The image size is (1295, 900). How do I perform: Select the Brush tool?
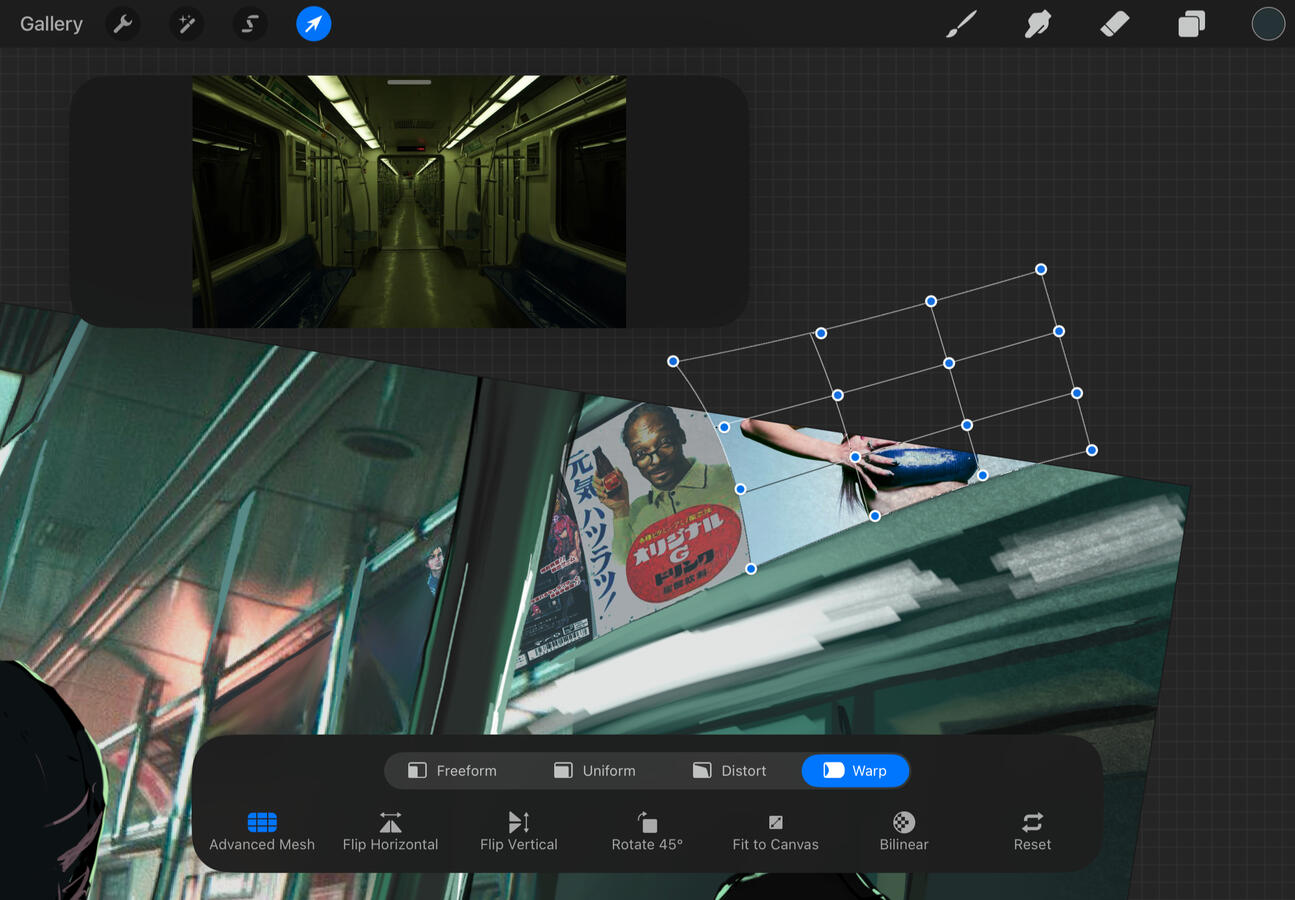[960, 23]
